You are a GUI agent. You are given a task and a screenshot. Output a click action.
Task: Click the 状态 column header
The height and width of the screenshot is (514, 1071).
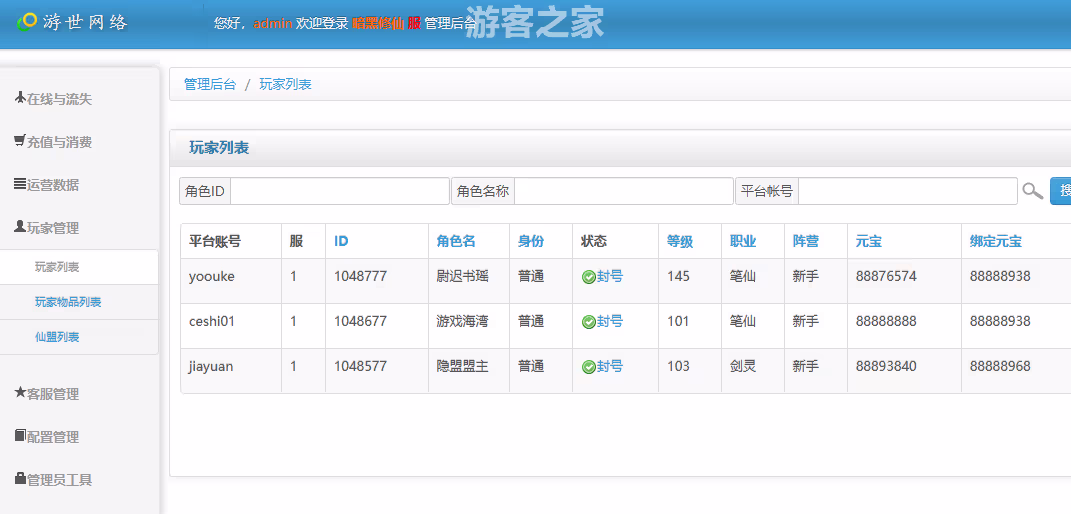[594, 241]
